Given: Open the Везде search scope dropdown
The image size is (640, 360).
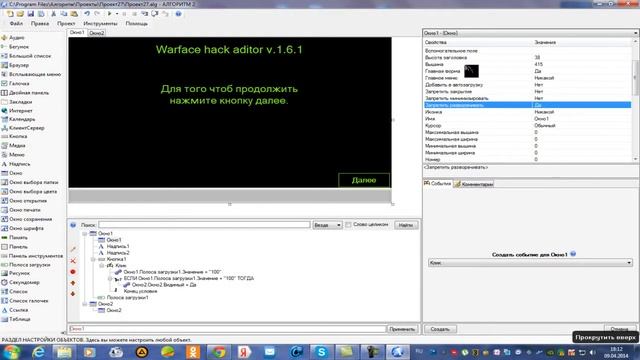Looking at the screenshot, I should click(327, 225).
